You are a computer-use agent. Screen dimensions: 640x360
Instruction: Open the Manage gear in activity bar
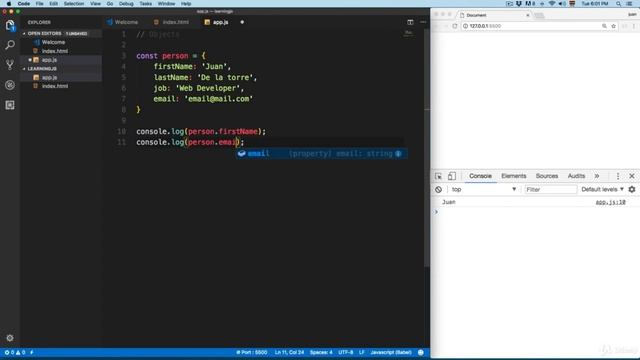pos(10,338)
